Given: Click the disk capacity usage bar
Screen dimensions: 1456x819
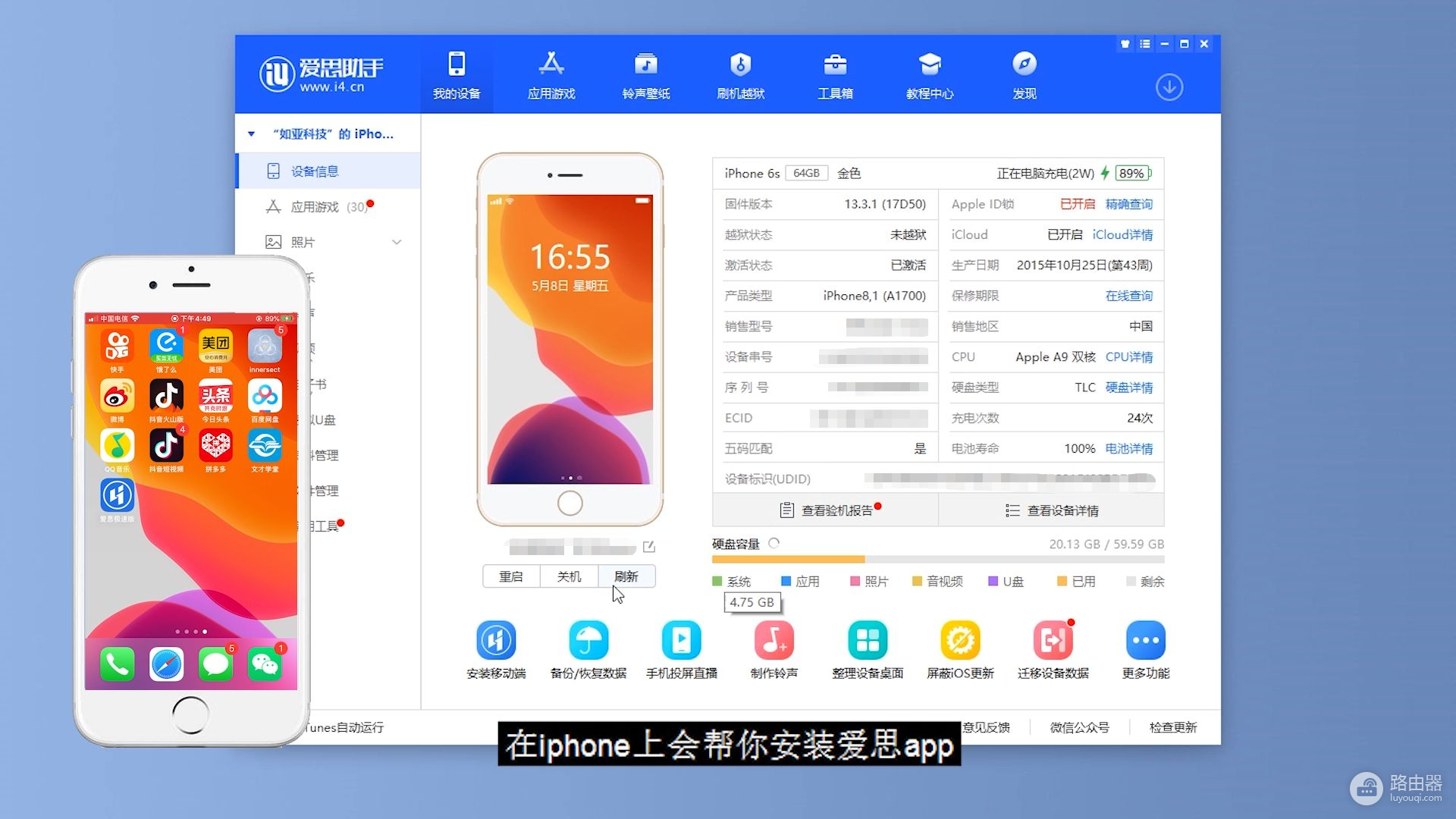Looking at the screenshot, I should [938, 560].
